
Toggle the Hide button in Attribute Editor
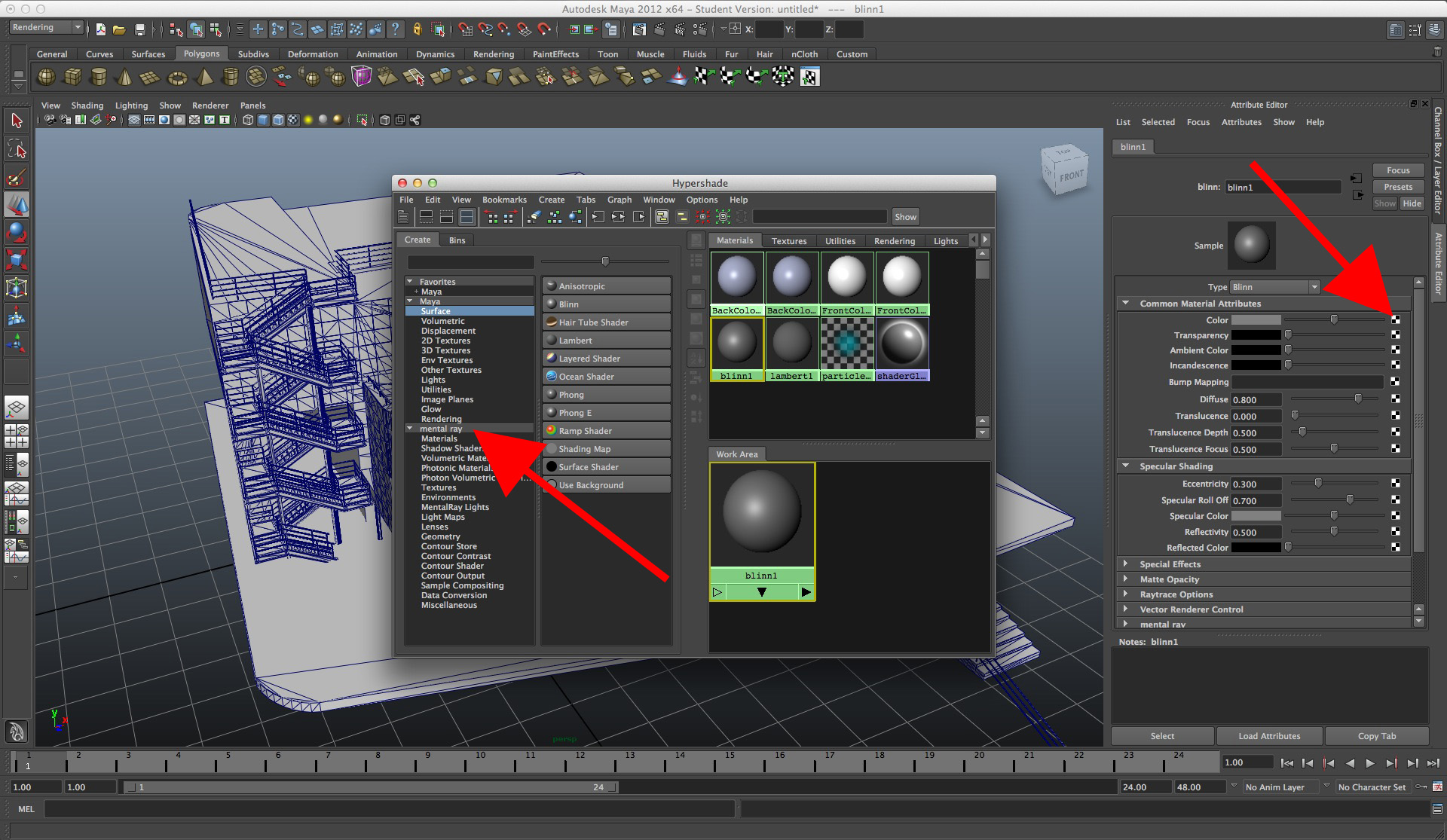coord(1412,203)
